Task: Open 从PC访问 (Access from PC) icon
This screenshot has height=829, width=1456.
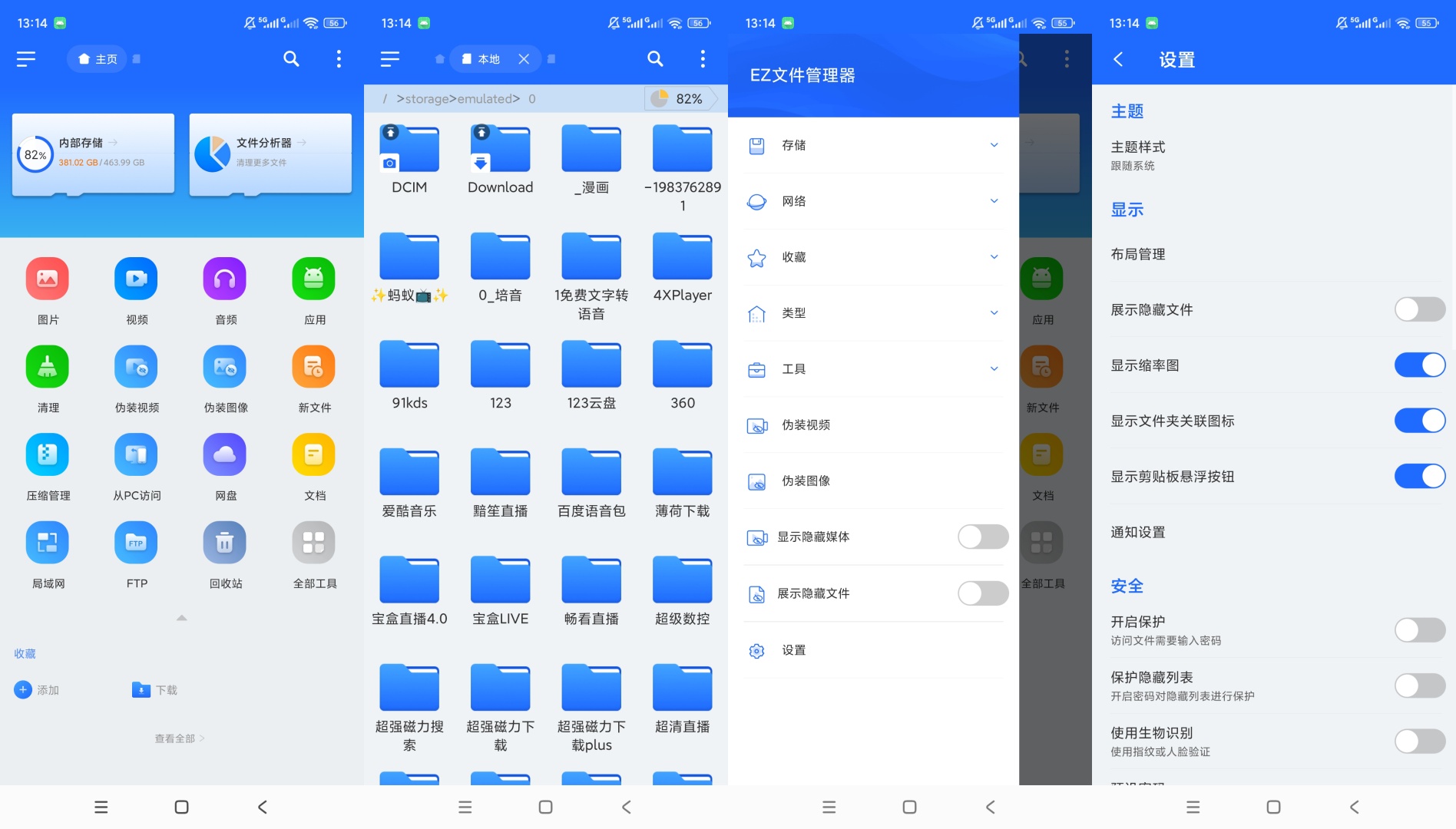Action: point(137,454)
